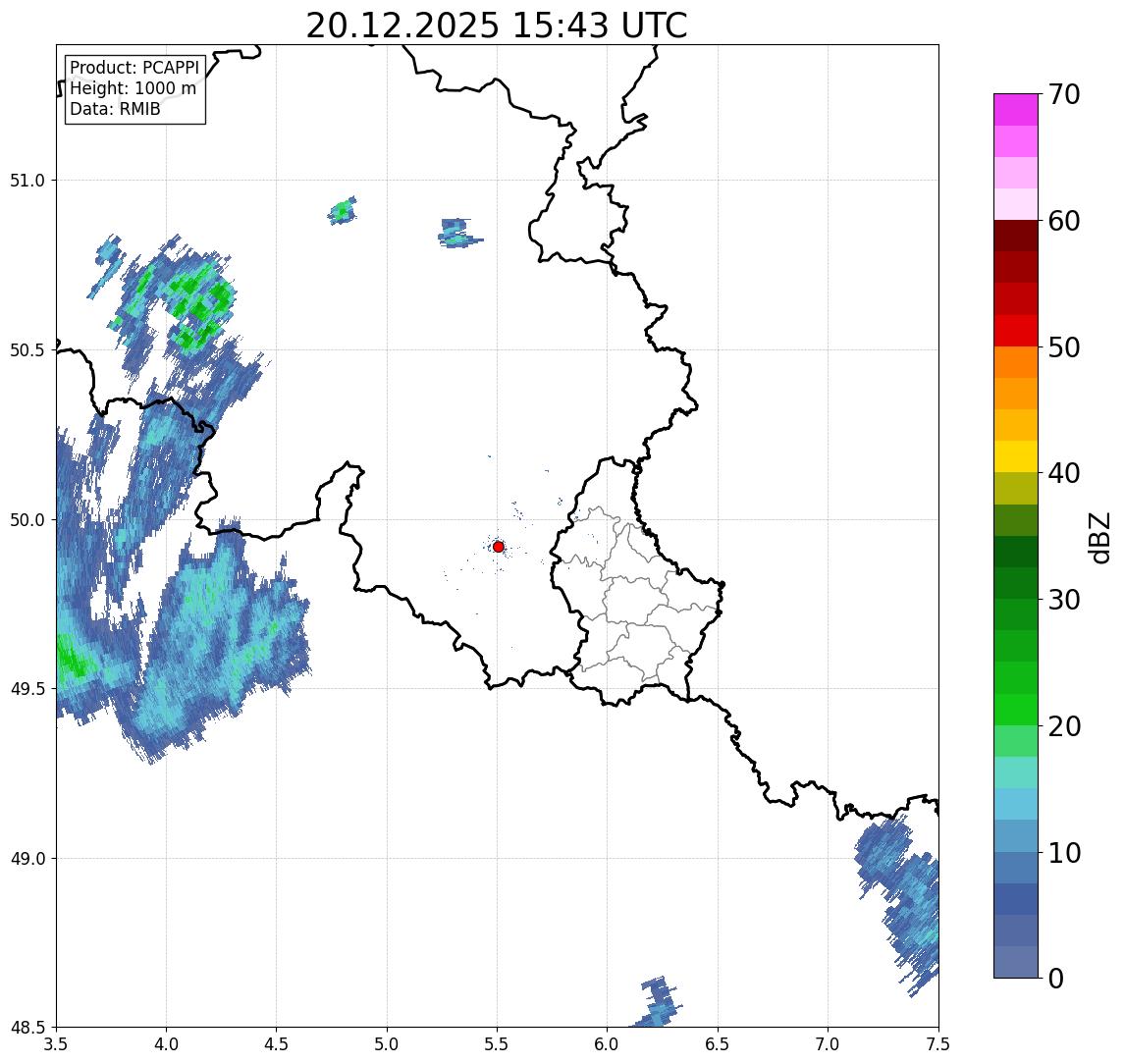This screenshot has height=1064, width=1124.
Task: Click the longitude axis label 3.5
Action: click(x=56, y=1044)
